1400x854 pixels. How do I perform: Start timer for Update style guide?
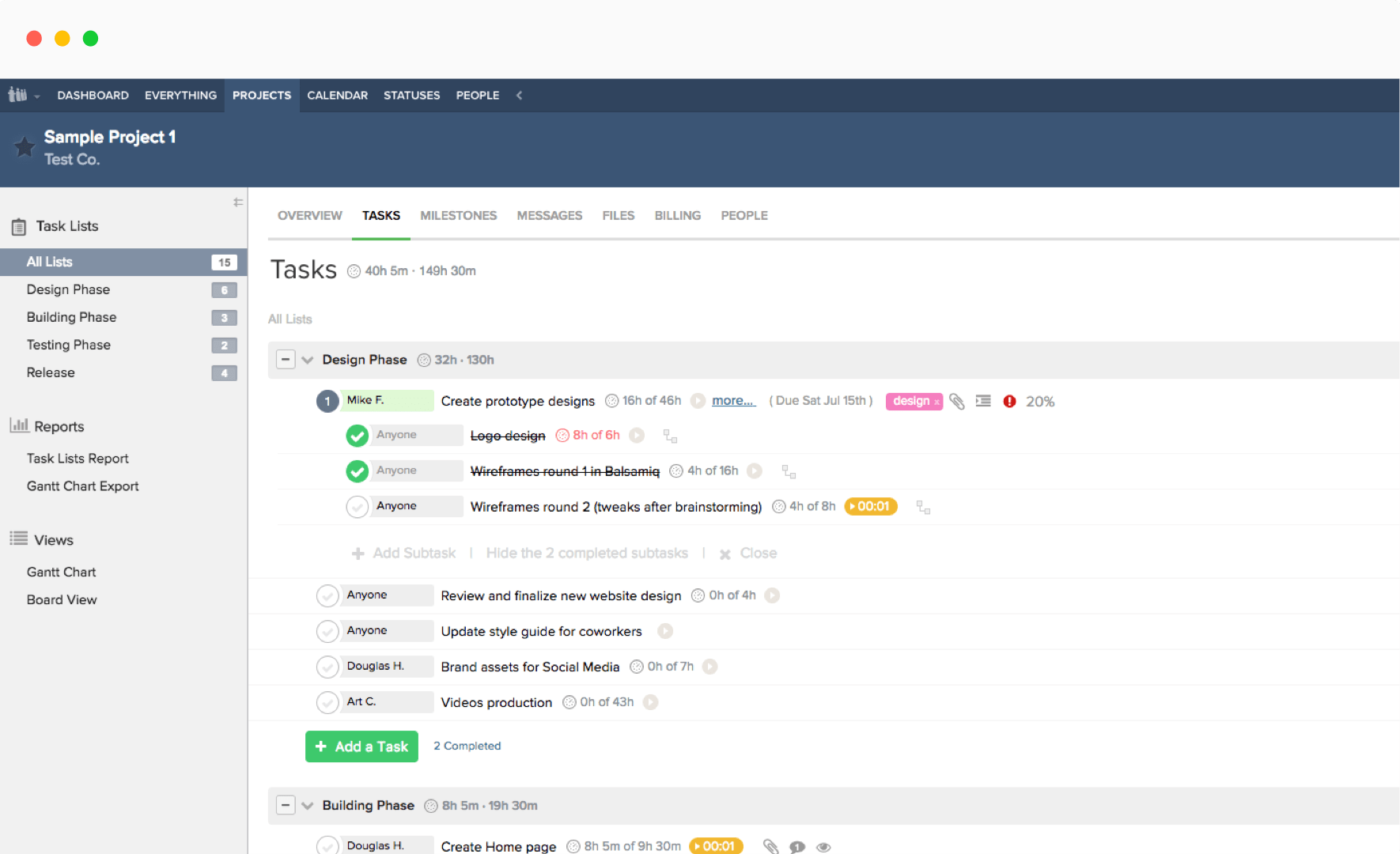click(x=665, y=631)
